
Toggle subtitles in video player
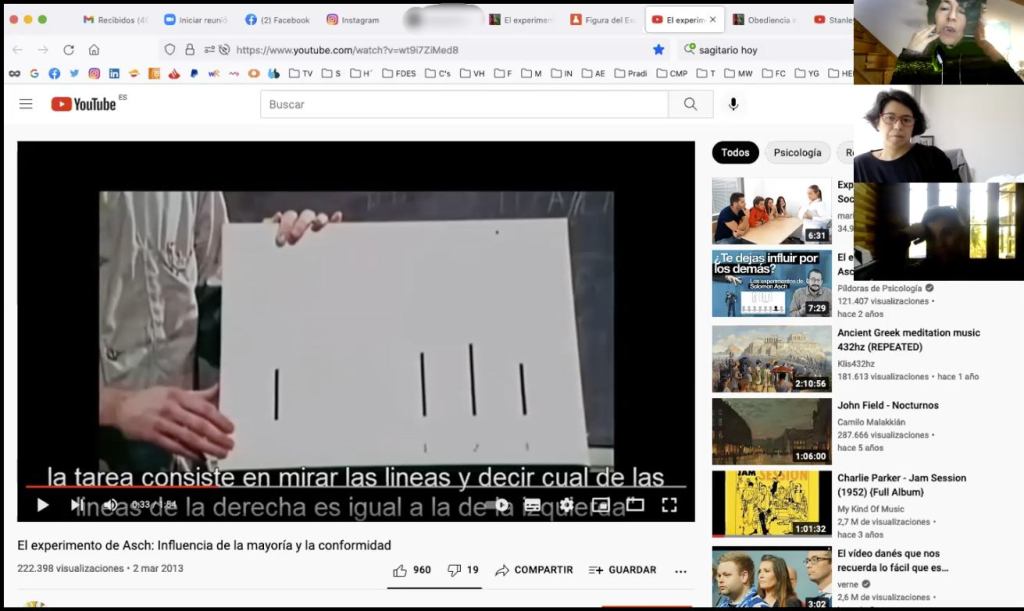pos(533,505)
